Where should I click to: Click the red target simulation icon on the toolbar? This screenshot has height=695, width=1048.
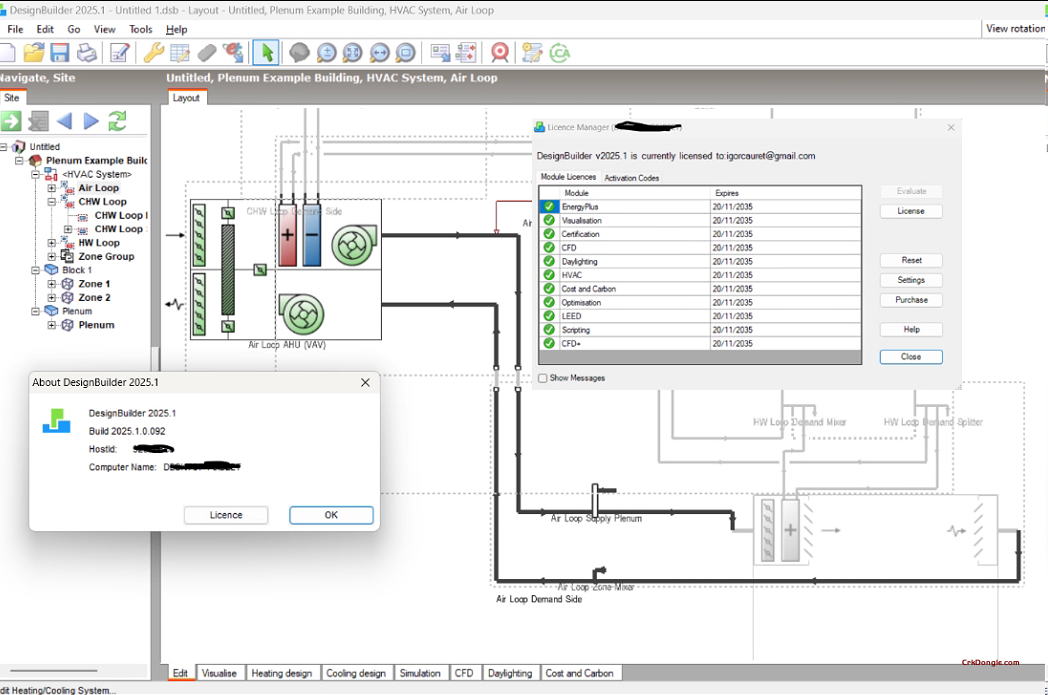click(499, 52)
